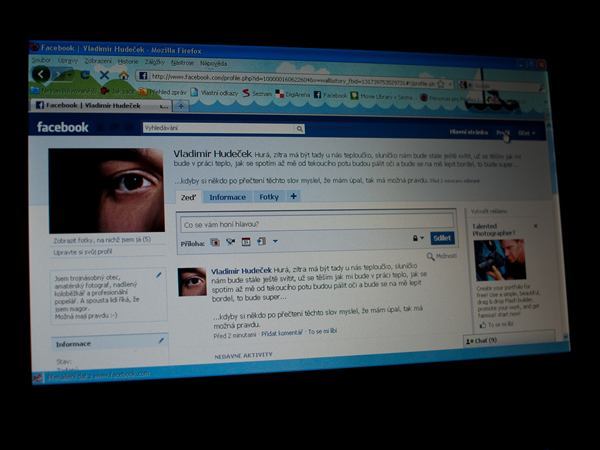Viewport: 600px width, 450px height.
Task: Bookmark this page with the star icon
Action: coord(441,83)
